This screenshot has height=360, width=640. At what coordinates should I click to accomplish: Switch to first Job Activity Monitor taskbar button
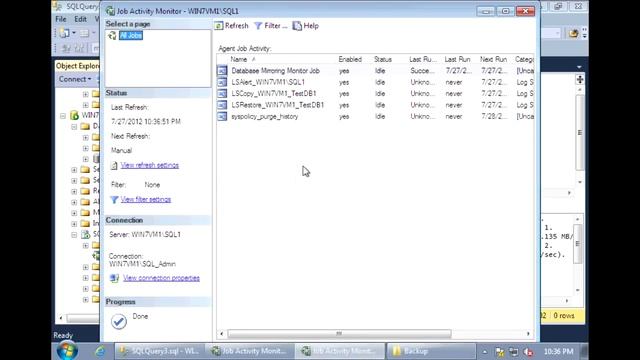249,351
